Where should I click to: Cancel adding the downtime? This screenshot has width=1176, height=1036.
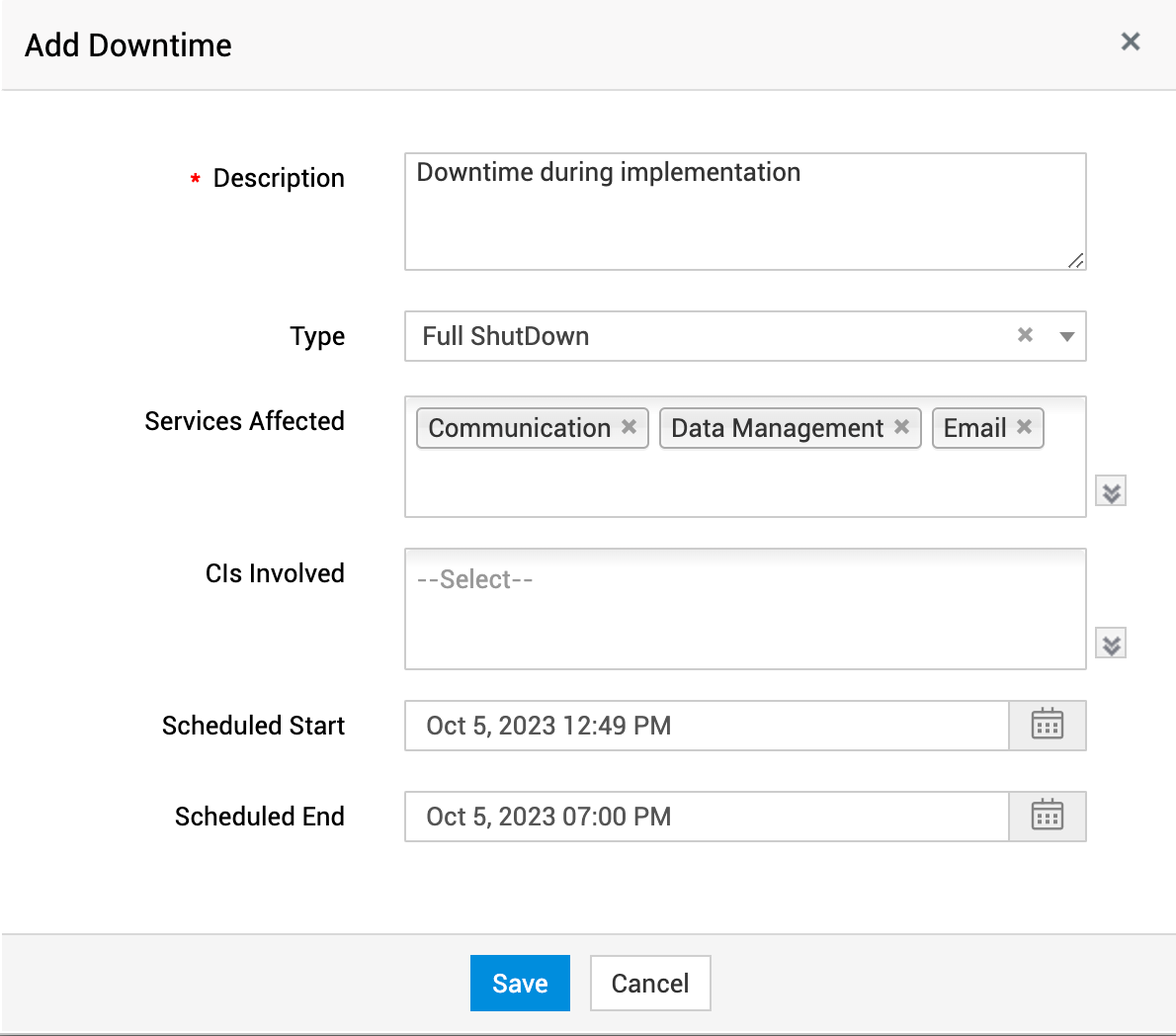pyautogui.click(x=649, y=983)
